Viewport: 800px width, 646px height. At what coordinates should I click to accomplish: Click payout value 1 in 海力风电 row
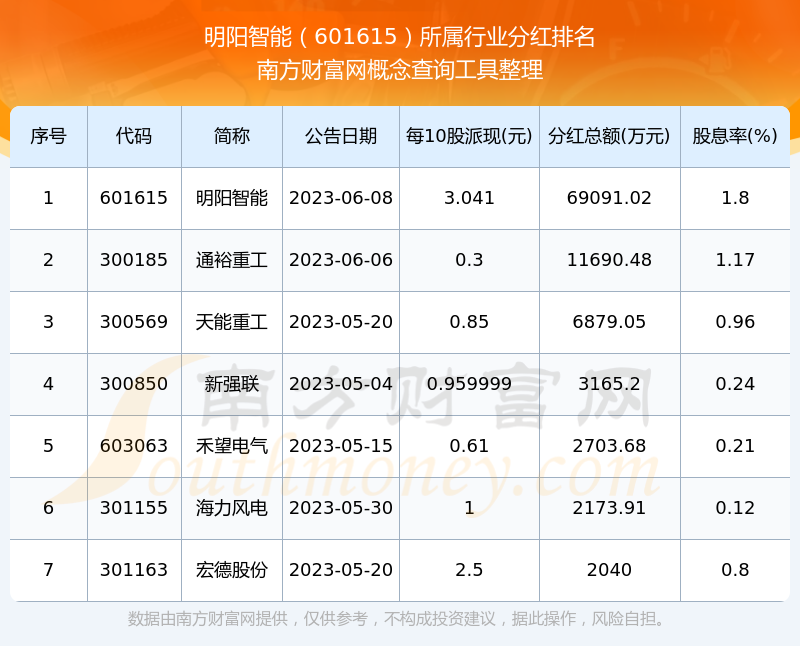tap(469, 508)
